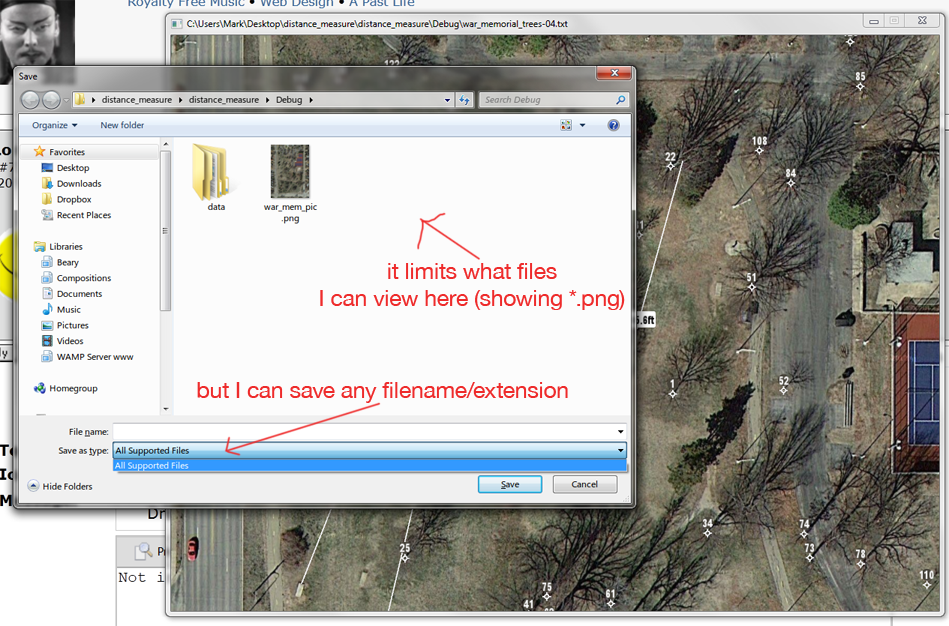Select the war_mem_pic.png thumbnail
This screenshot has width=949, height=626.
pyautogui.click(x=290, y=171)
